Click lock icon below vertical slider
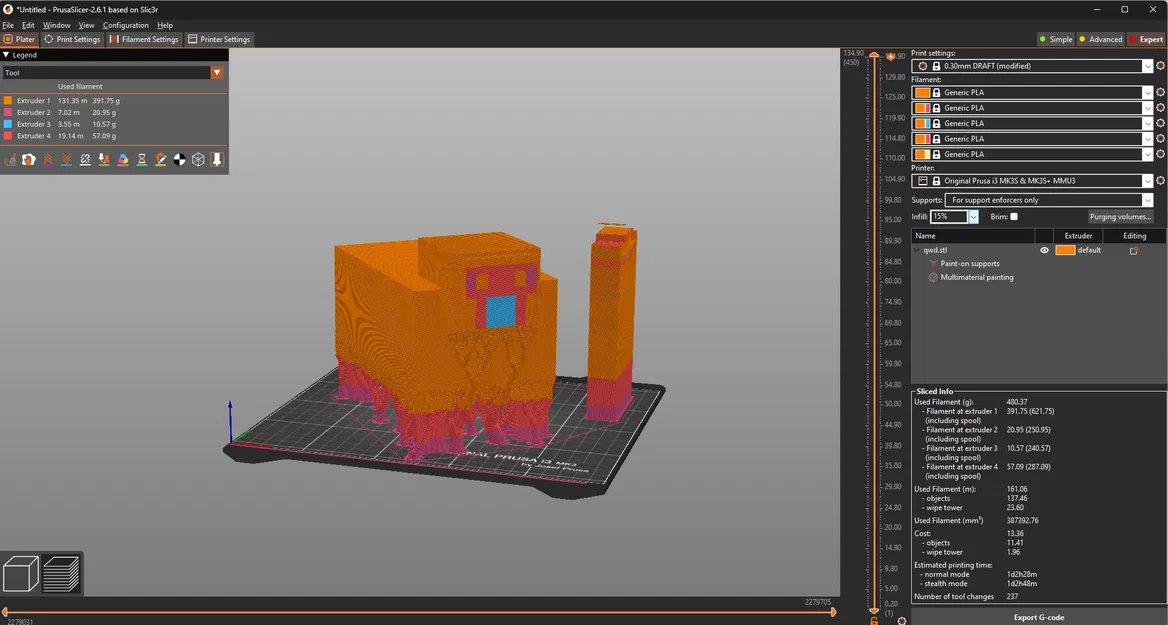 874,621
